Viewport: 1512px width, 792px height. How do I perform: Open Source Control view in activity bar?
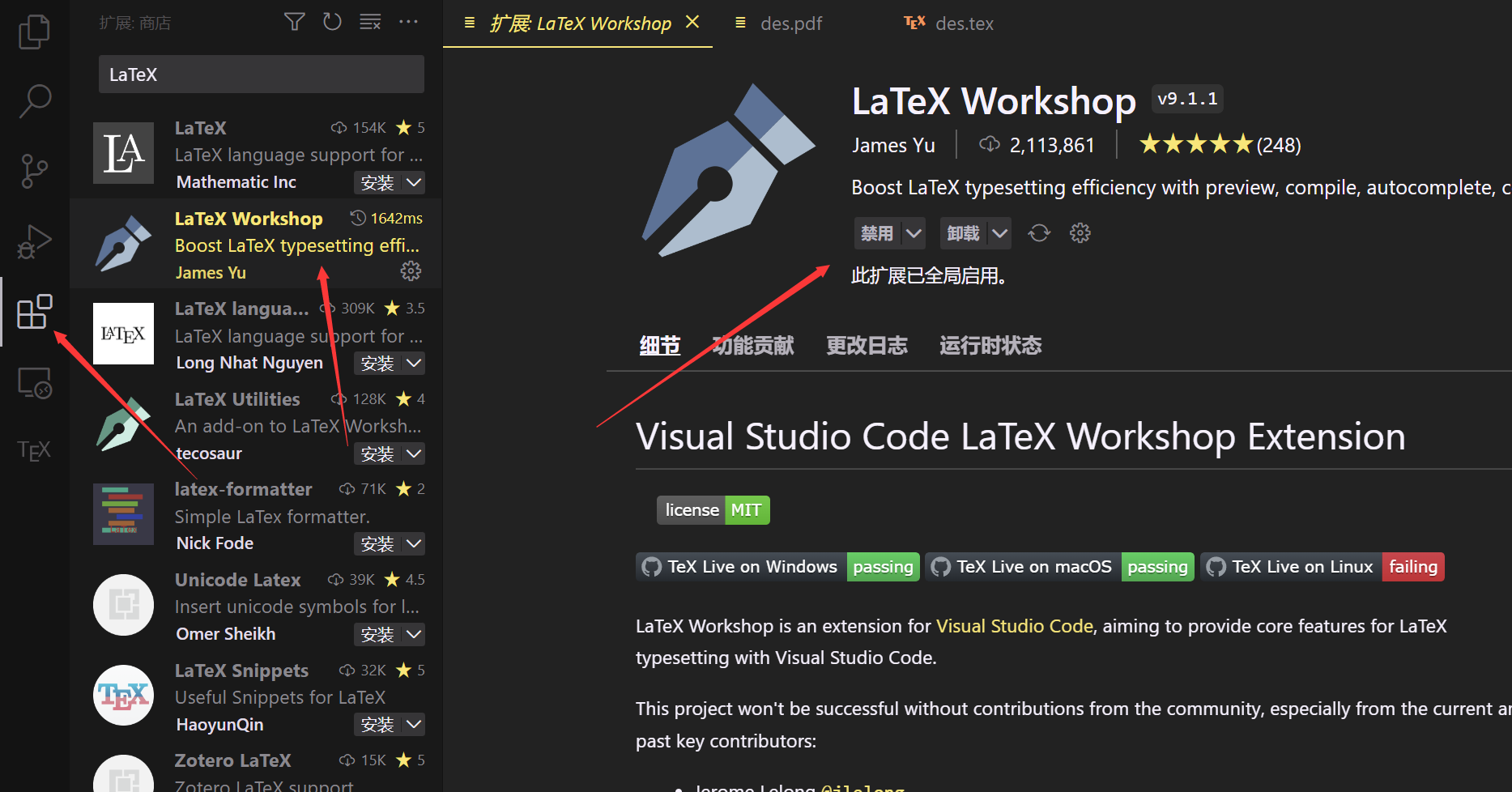[x=34, y=171]
